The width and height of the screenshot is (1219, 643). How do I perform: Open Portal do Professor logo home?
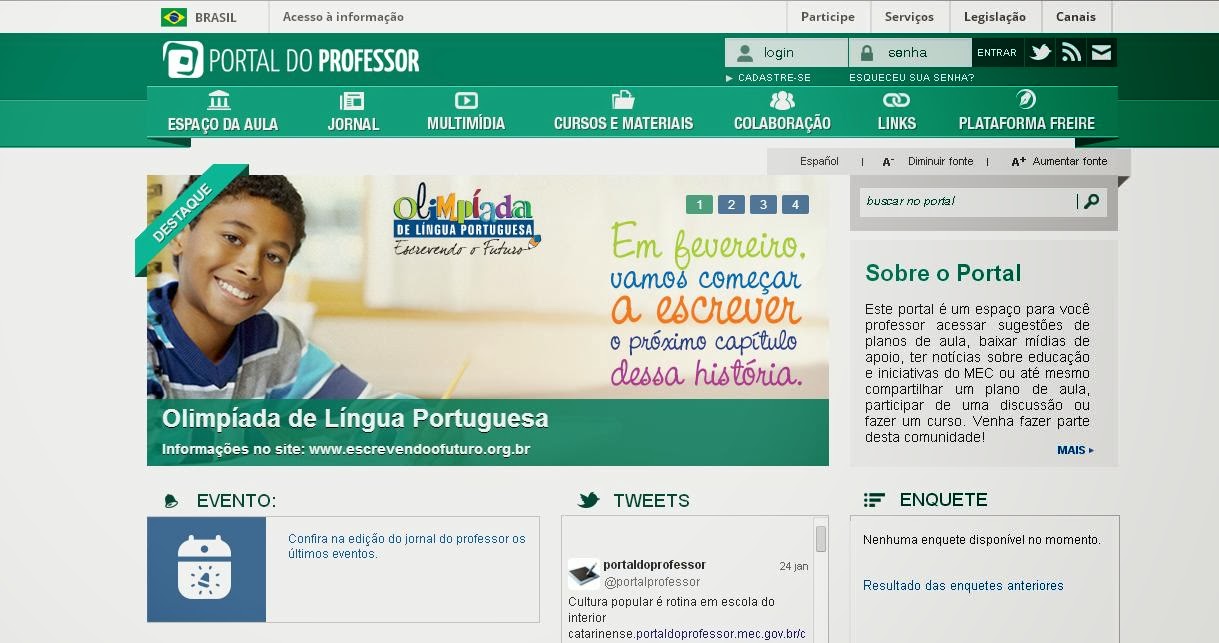(291, 60)
